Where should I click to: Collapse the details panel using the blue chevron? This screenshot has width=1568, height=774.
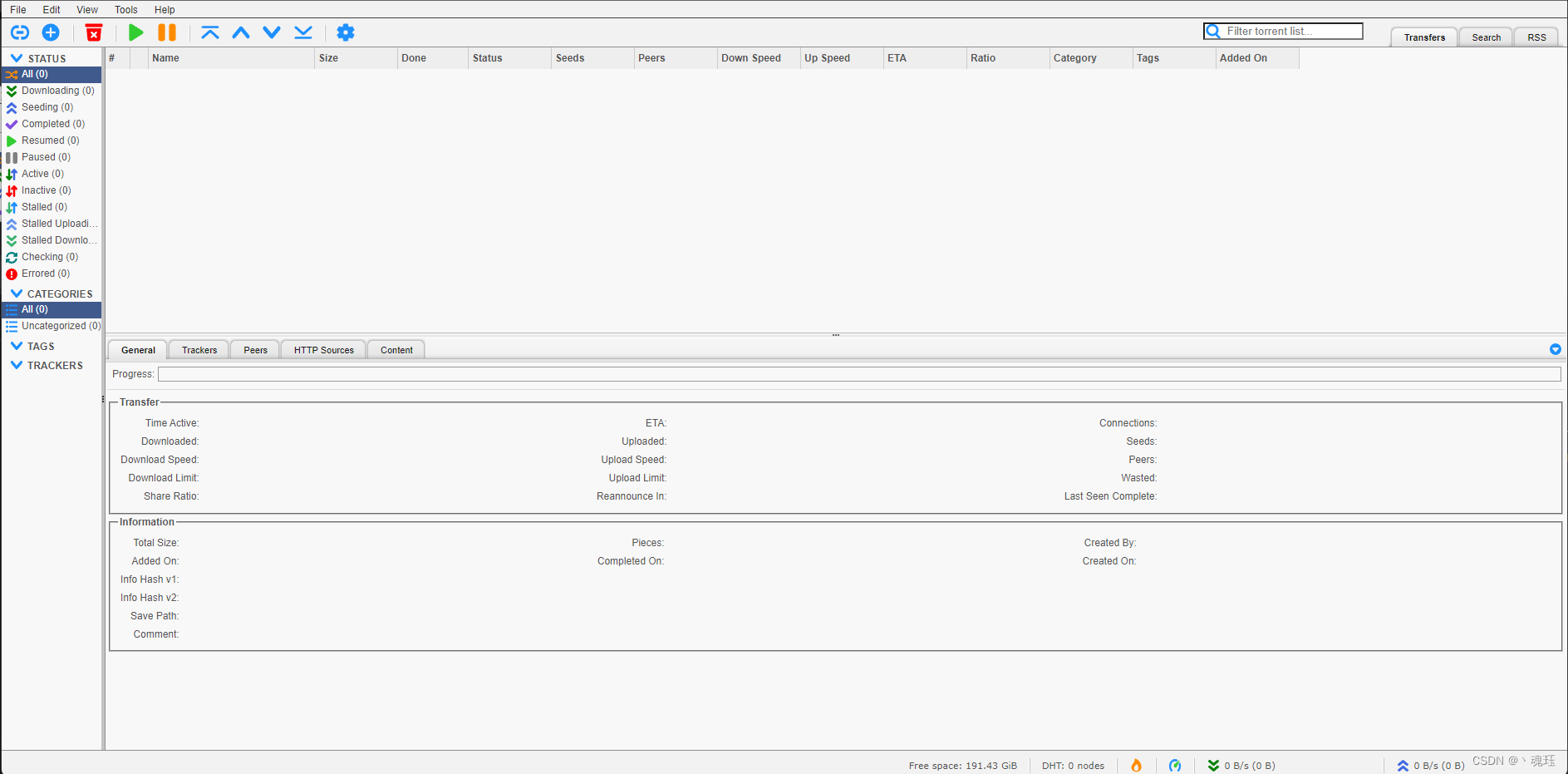[x=1555, y=349]
